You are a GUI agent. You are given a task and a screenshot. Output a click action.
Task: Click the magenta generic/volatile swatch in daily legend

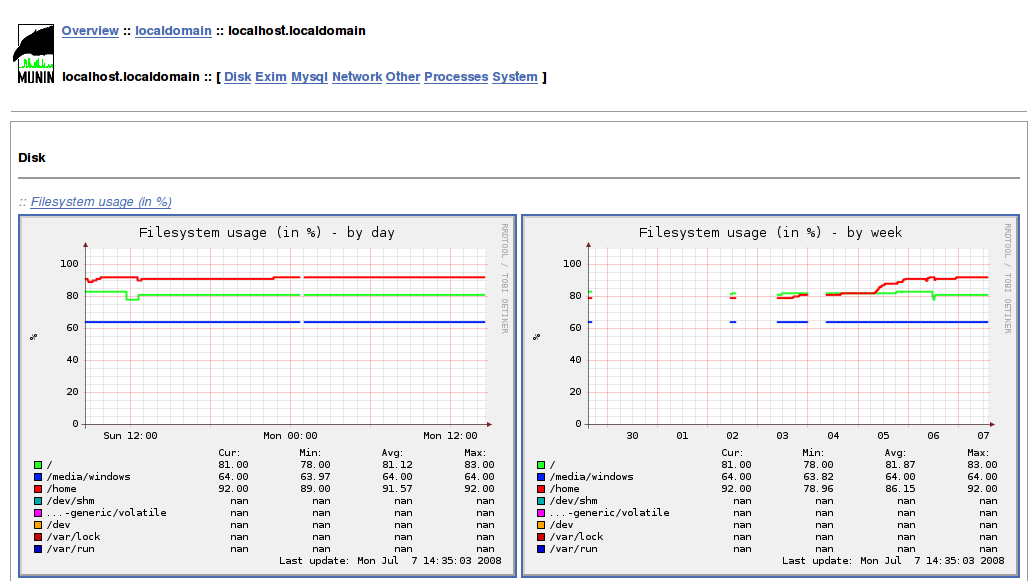click(x=38, y=513)
